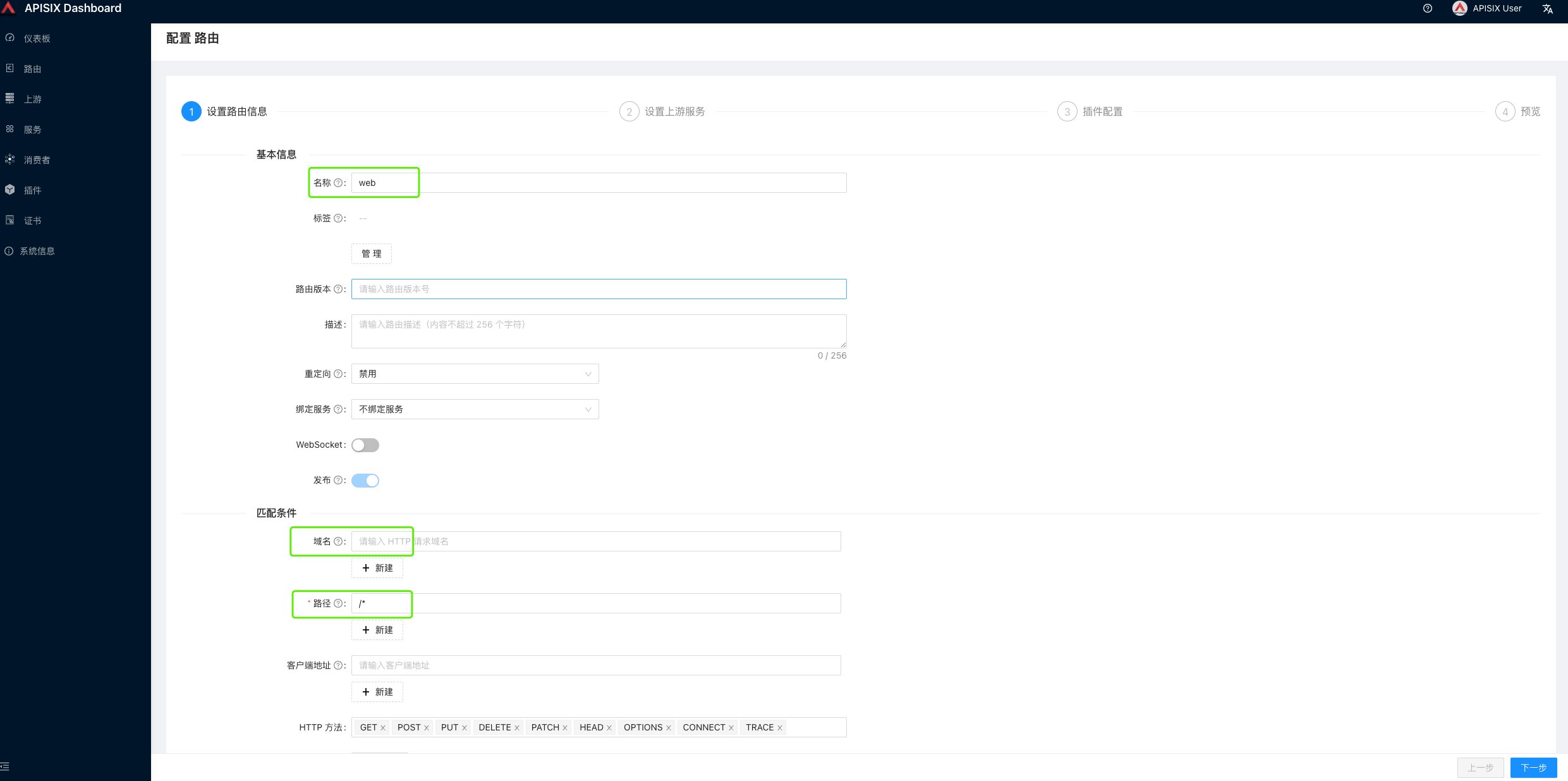Open the 绑定服务 bind service dropdown

(475, 409)
